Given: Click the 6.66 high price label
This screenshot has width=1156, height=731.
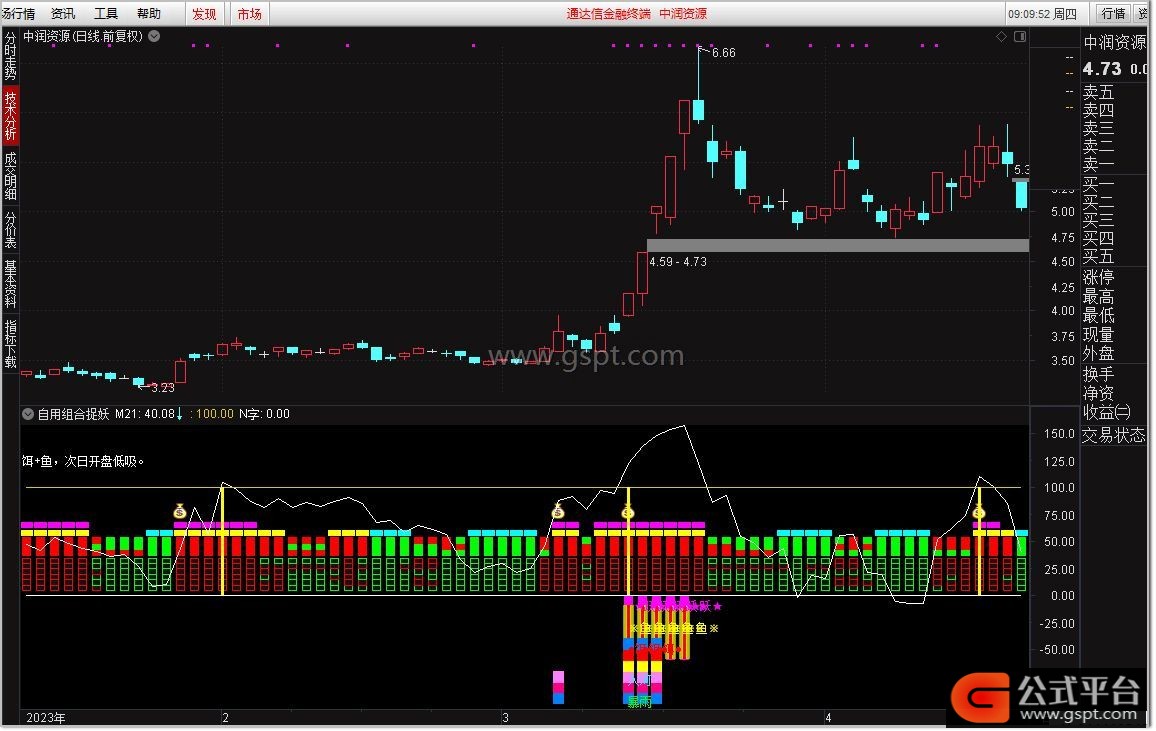Looking at the screenshot, I should pos(723,53).
